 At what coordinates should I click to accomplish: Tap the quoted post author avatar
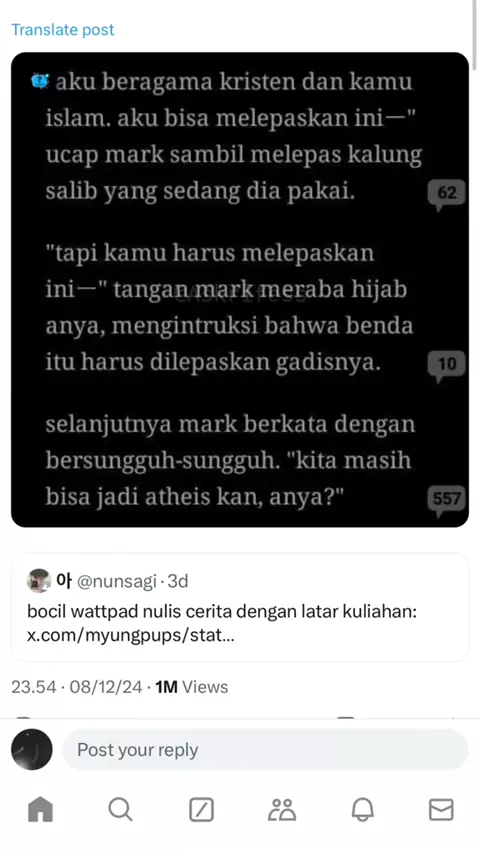tap(39, 581)
